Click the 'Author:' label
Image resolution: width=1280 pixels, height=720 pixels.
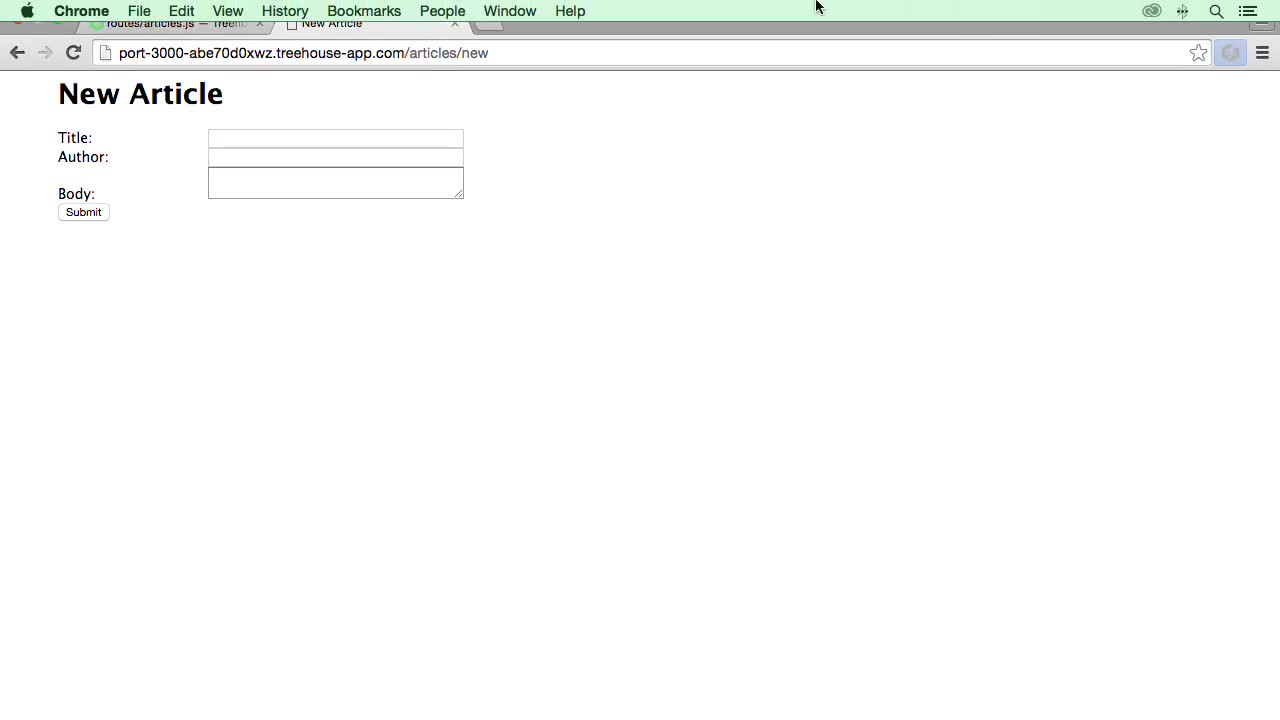pyautogui.click(x=83, y=157)
